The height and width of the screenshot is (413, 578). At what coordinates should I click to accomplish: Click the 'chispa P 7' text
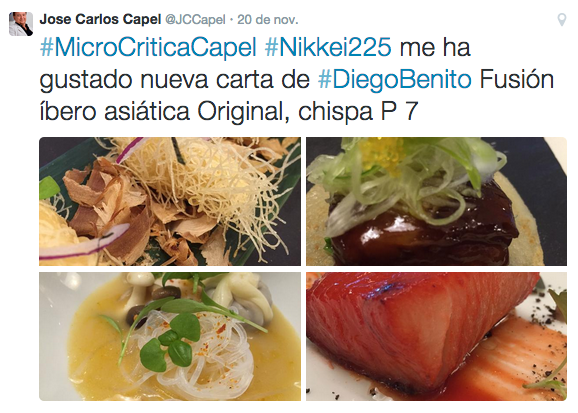pyautogui.click(x=358, y=111)
